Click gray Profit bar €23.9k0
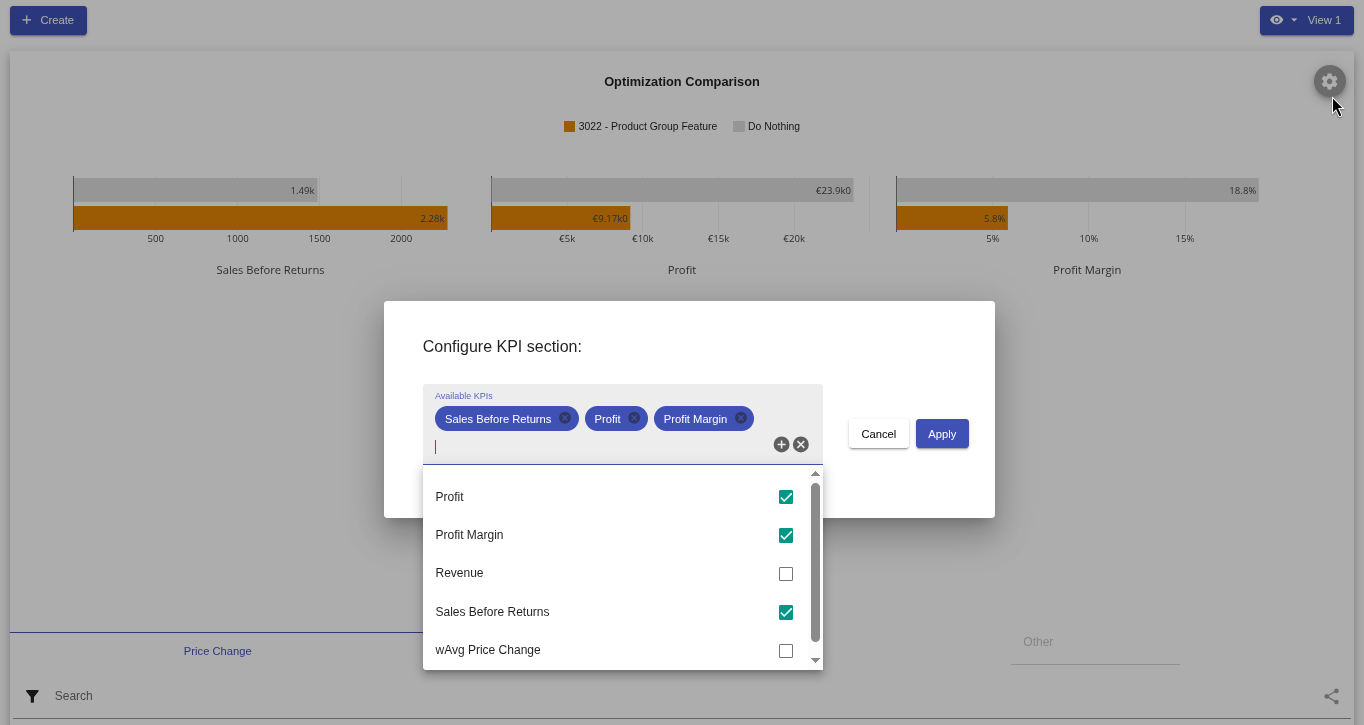Image resolution: width=1364 pixels, height=725 pixels. [x=672, y=190]
